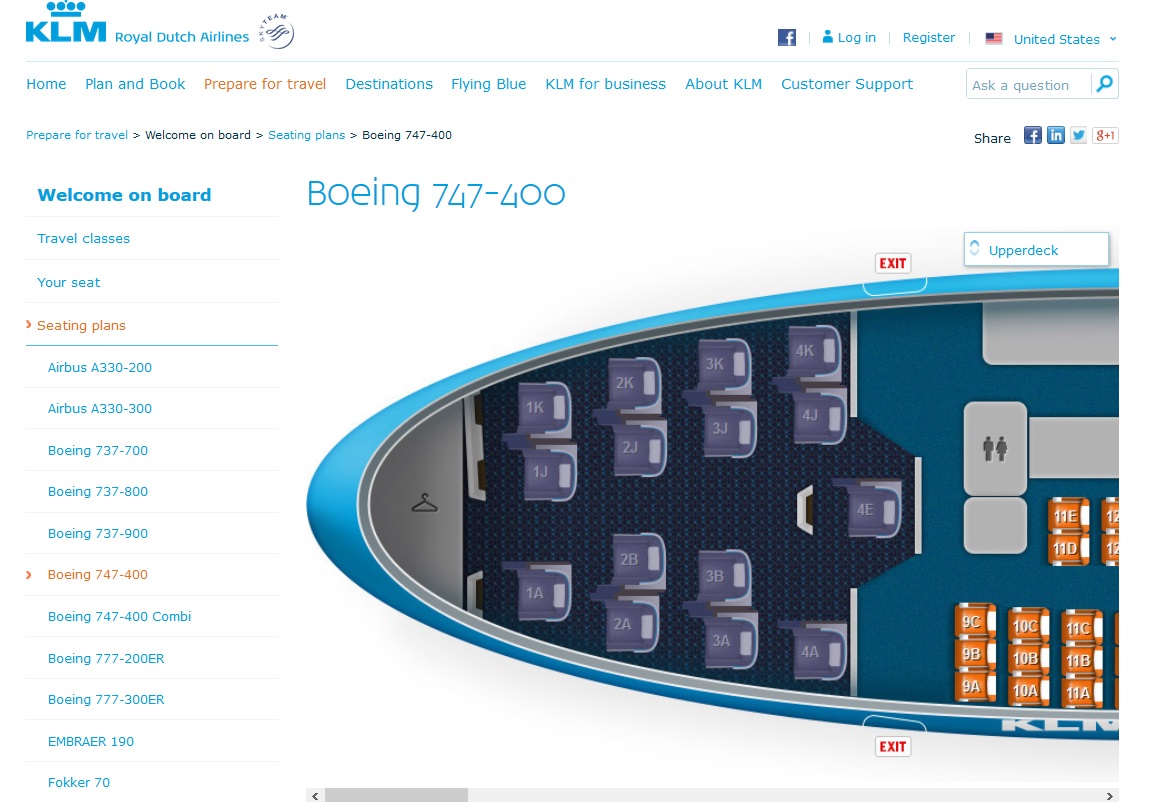
Task: Share page via Facebook icon
Action: 1033,136
